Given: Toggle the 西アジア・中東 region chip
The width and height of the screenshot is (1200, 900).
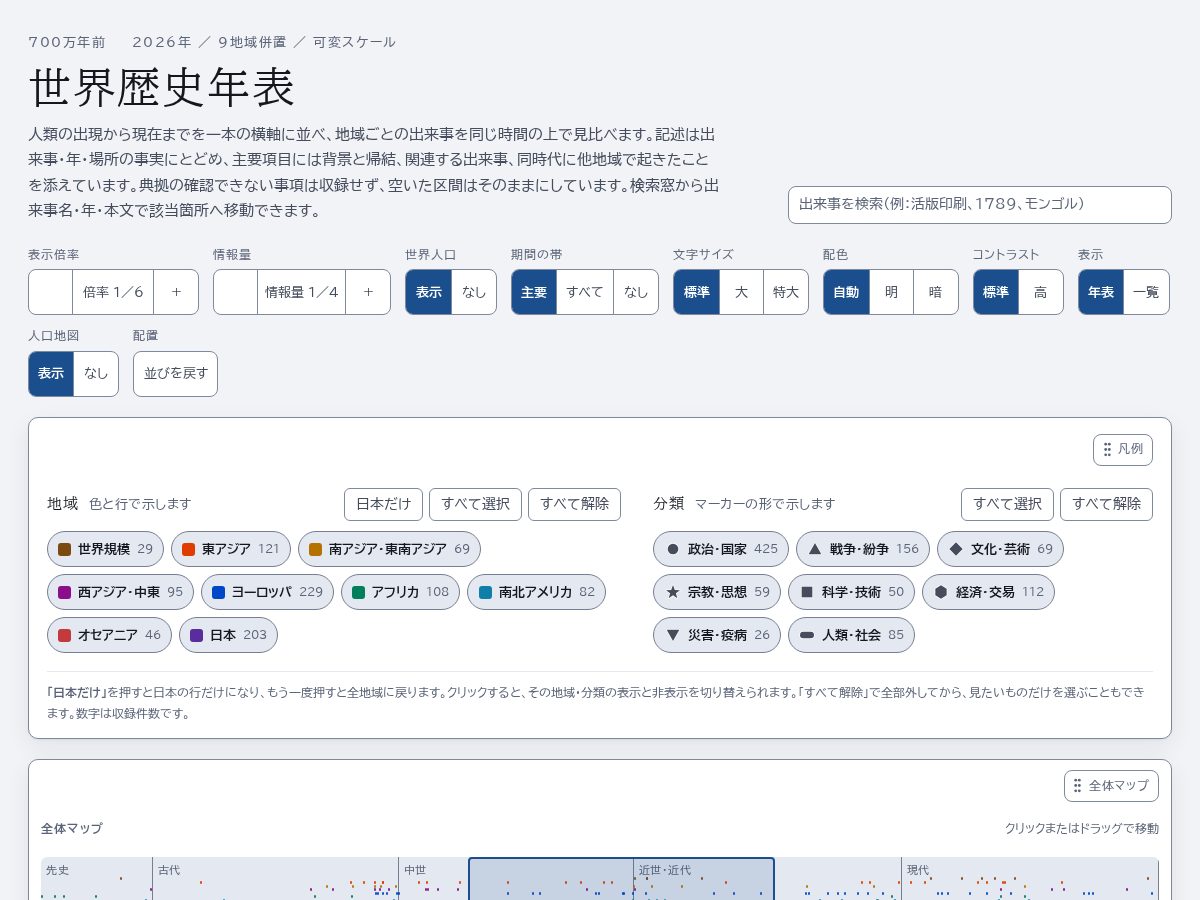Looking at the screenshot, I should point(120,592).
